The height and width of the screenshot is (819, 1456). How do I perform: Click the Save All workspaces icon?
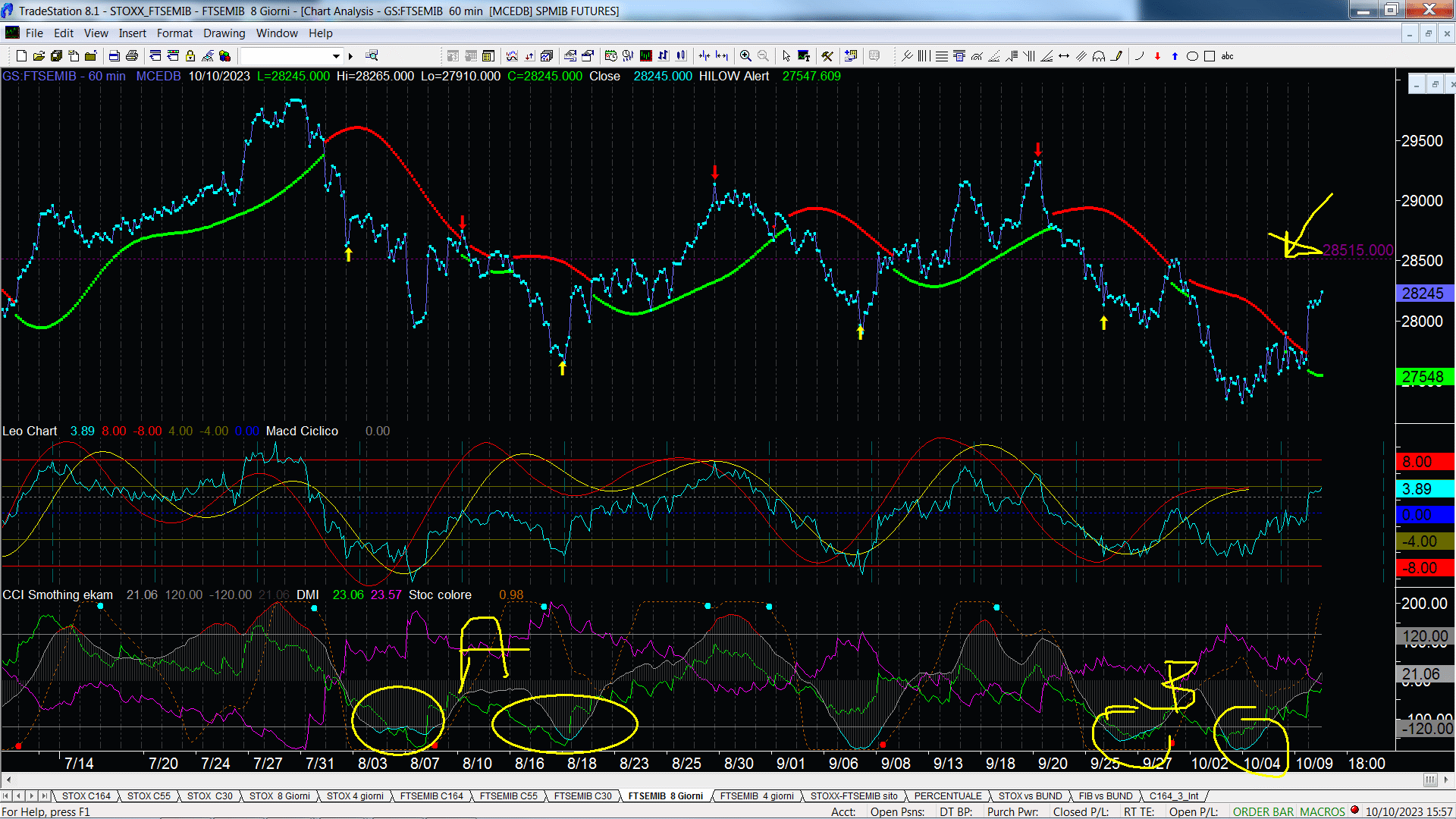tap(56, 56)
